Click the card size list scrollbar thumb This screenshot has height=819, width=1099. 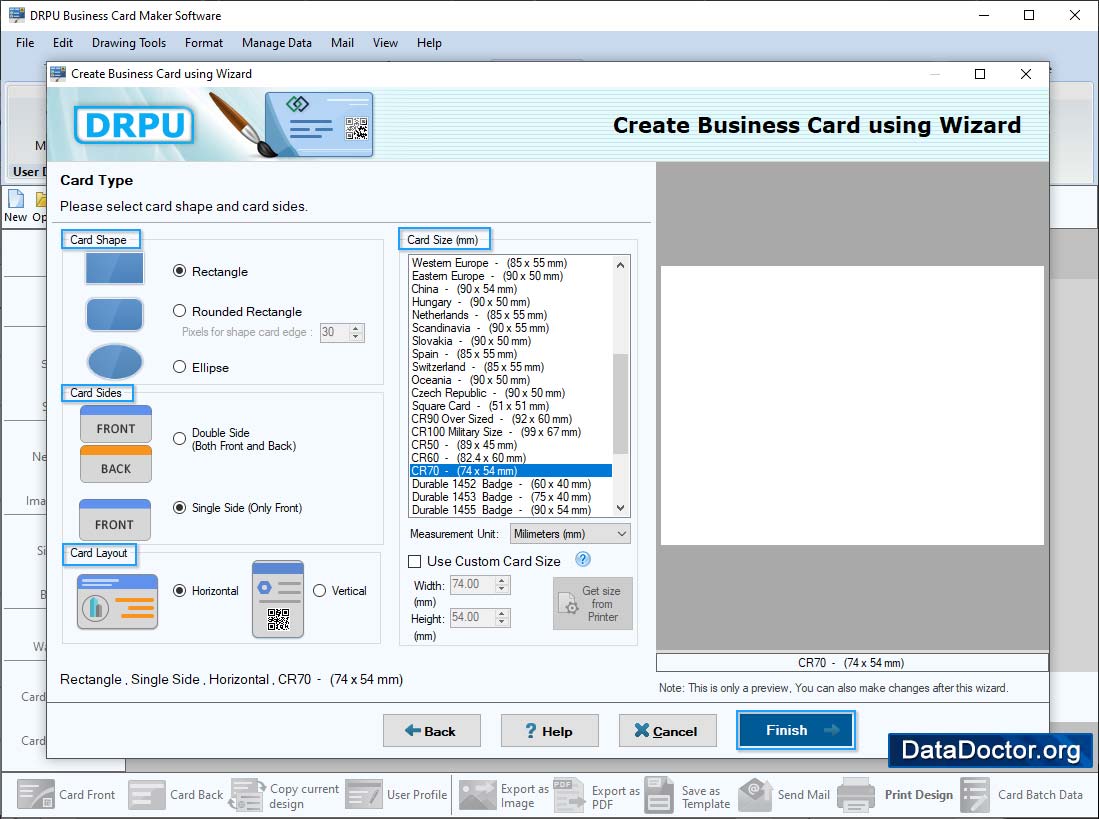tap(620, 404)
